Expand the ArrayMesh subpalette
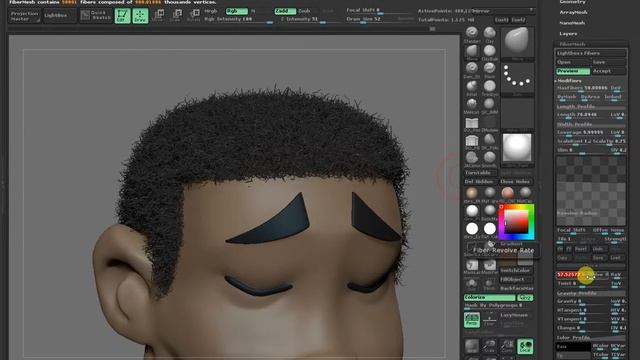640x360 pixels. click(573, 13)
